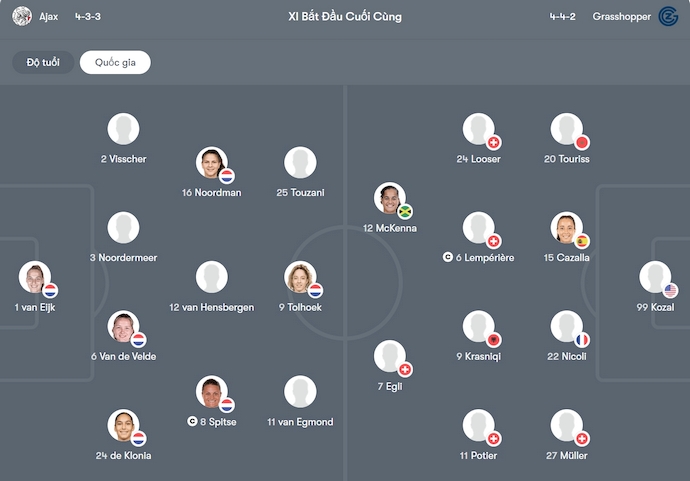
Task: Open the Ajax team name link
Action: pos(49,16)
